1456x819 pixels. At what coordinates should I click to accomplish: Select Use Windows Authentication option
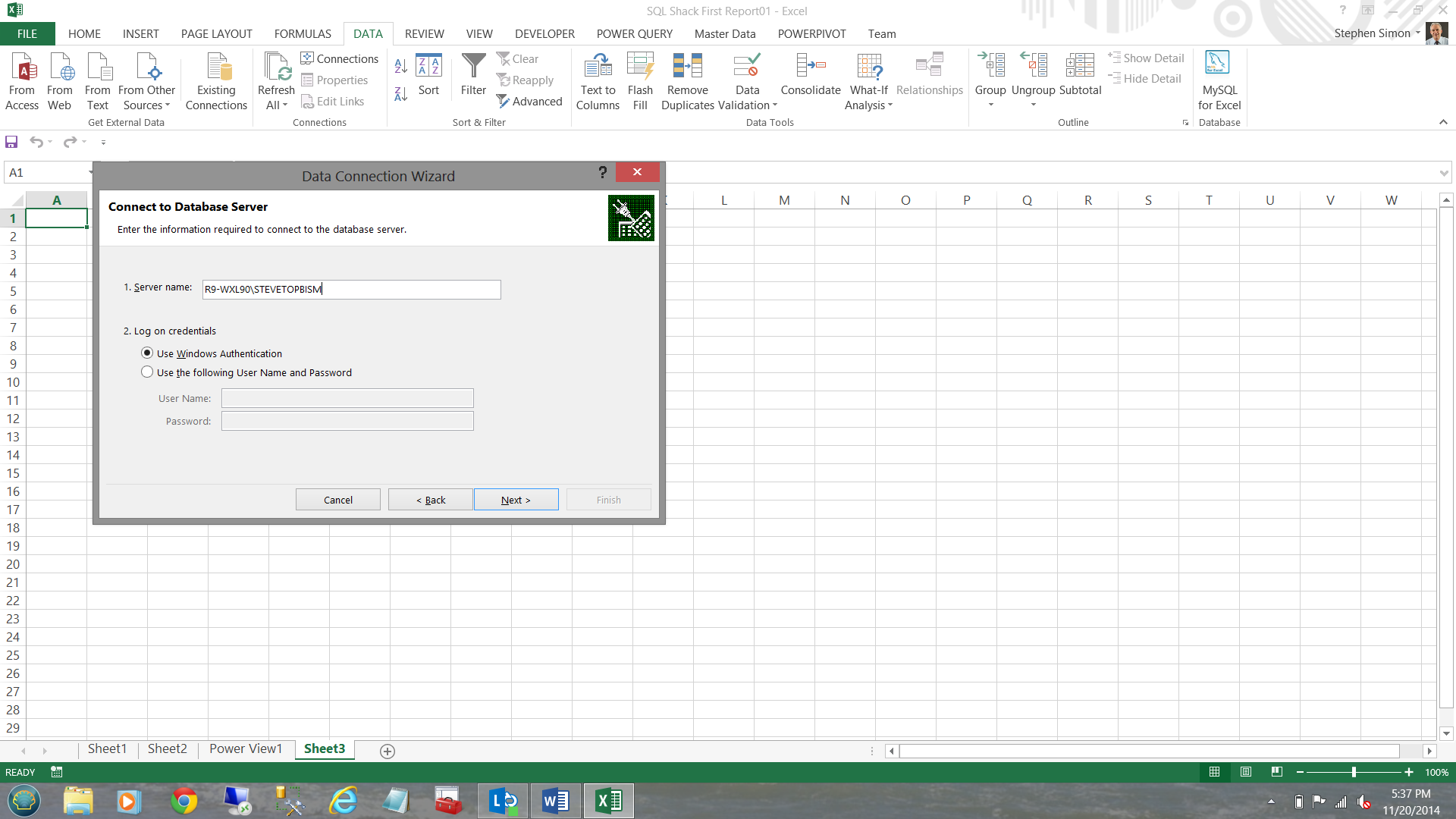[x=147, y=353]
